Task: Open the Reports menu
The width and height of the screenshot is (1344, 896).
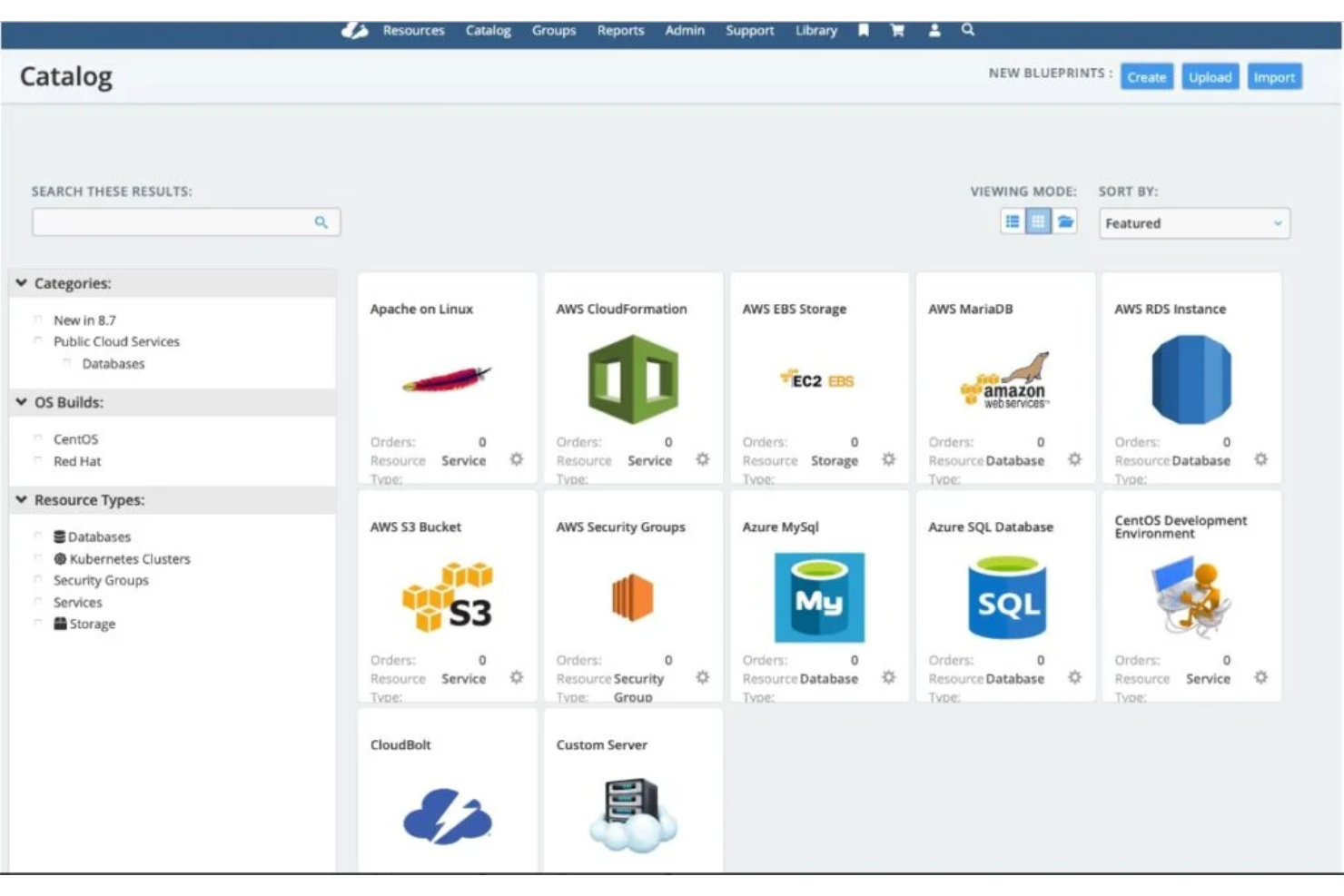Action: tap(620, 30)
